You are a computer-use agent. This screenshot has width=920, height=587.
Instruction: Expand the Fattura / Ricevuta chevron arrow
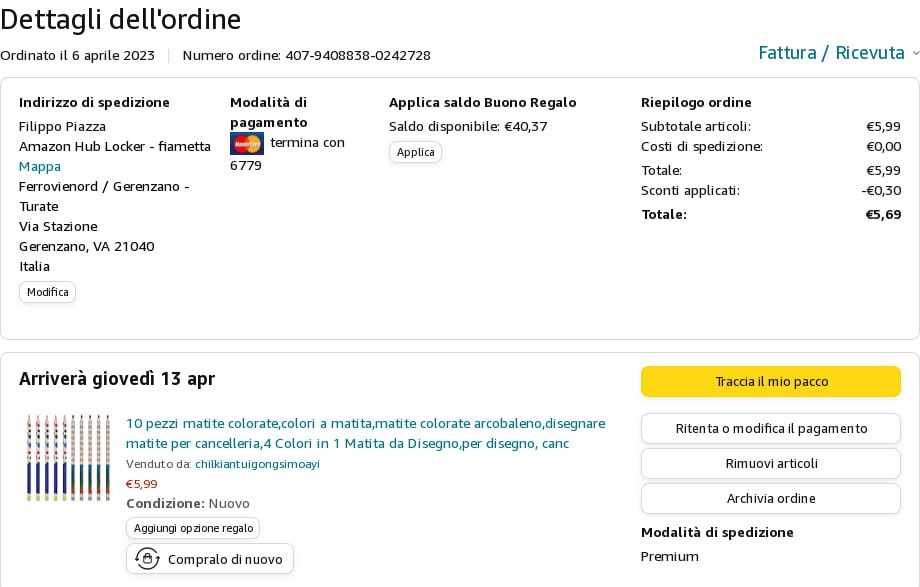(915, 53)
